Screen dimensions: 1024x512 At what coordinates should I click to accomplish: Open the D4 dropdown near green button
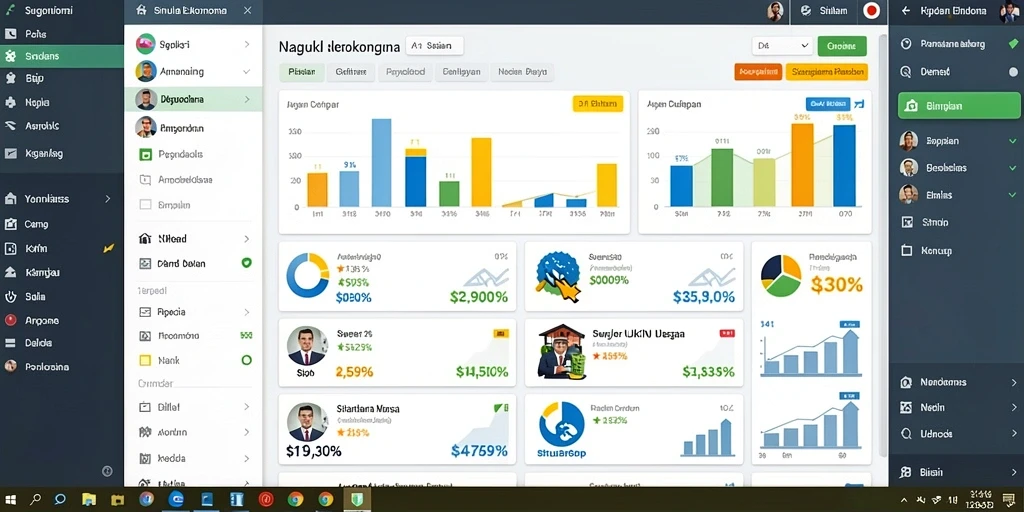pos(782,46)
